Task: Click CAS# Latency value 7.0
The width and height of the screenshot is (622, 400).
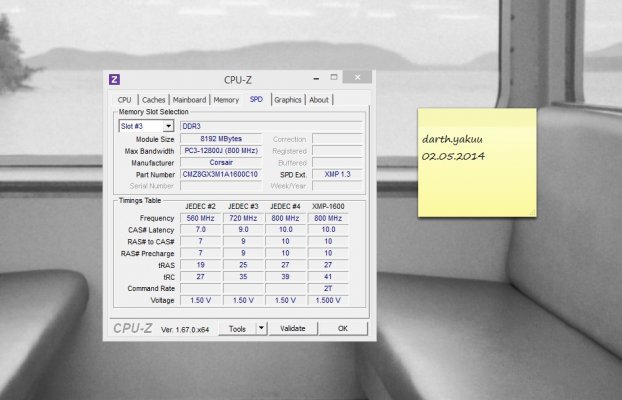Action: pyautogui.click(x=200, y=230)
